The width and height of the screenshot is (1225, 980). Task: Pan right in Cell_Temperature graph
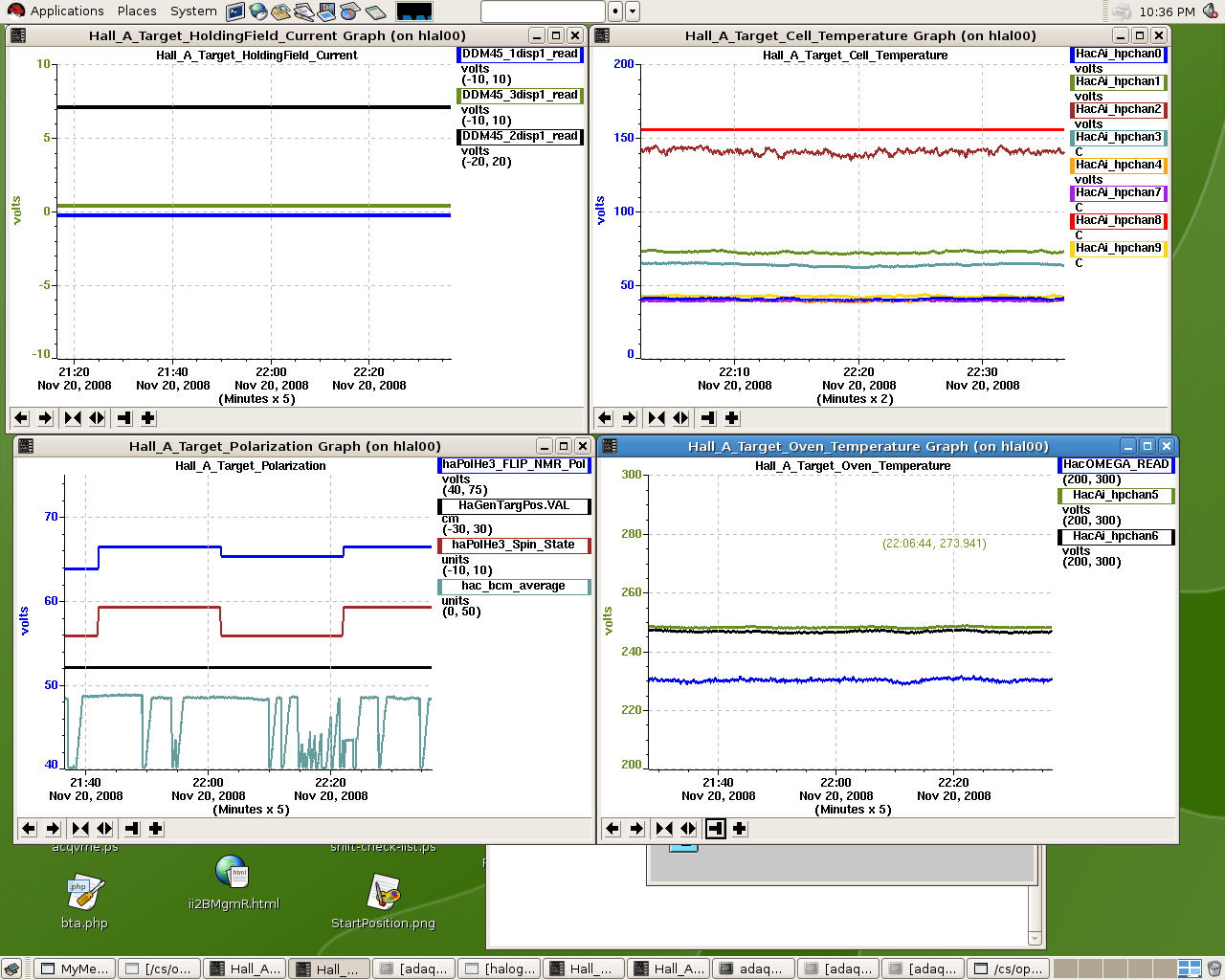629,418
